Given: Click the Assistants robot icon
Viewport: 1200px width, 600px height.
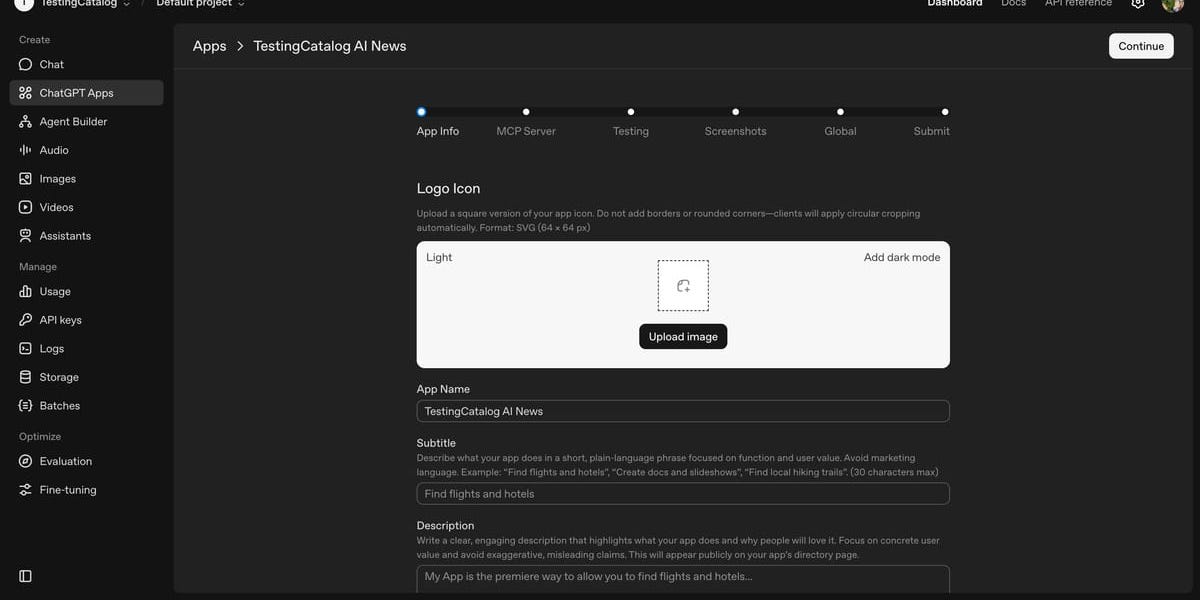Looking at the screenshot, I should click(26, 236).
